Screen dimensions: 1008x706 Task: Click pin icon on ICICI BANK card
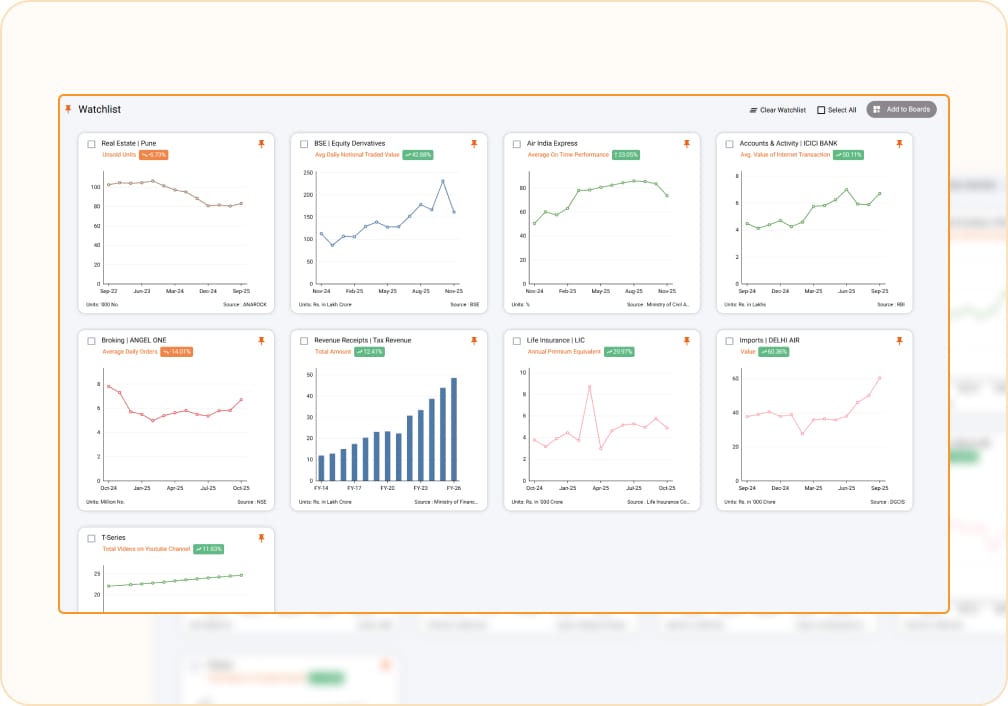point(899,144)
